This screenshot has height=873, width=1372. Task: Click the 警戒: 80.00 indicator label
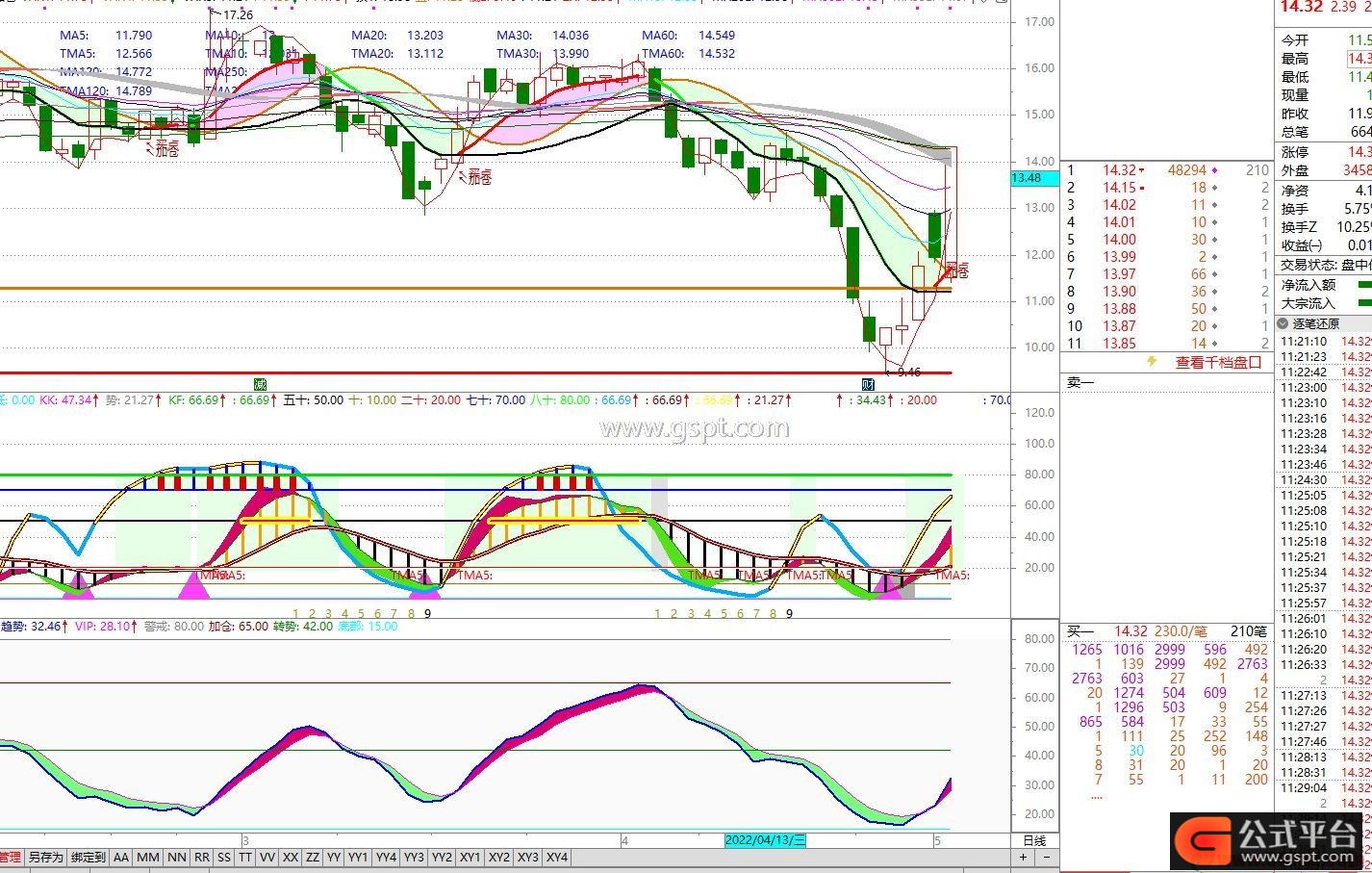click(174, 627)
